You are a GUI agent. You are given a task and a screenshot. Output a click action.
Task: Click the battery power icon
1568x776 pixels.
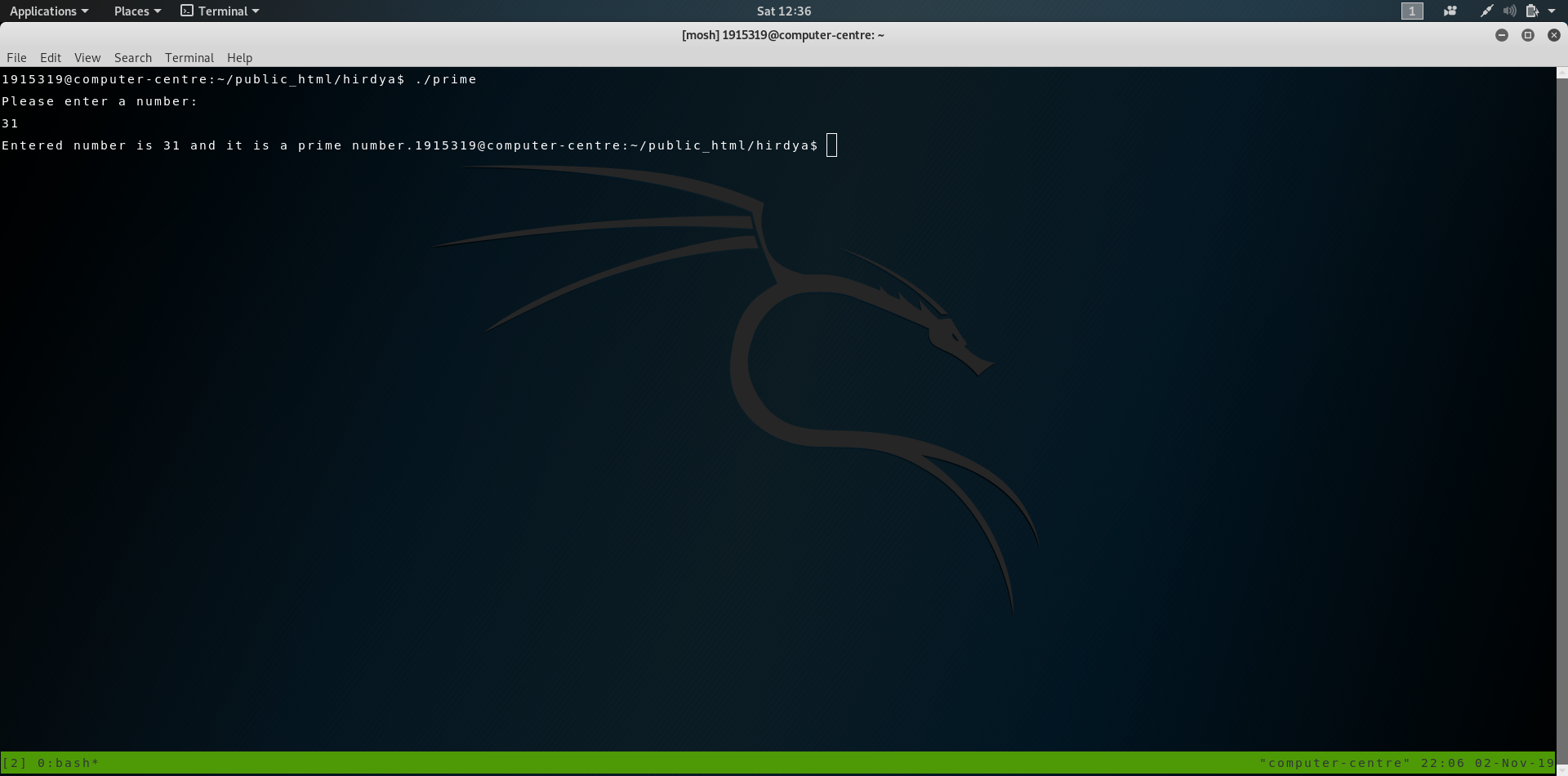click(x=1532, y=11)
